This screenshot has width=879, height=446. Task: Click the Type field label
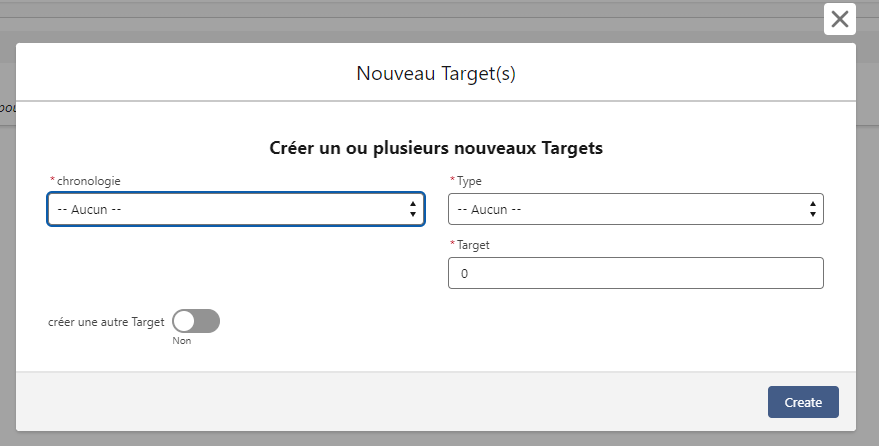[x=469, y=181]
